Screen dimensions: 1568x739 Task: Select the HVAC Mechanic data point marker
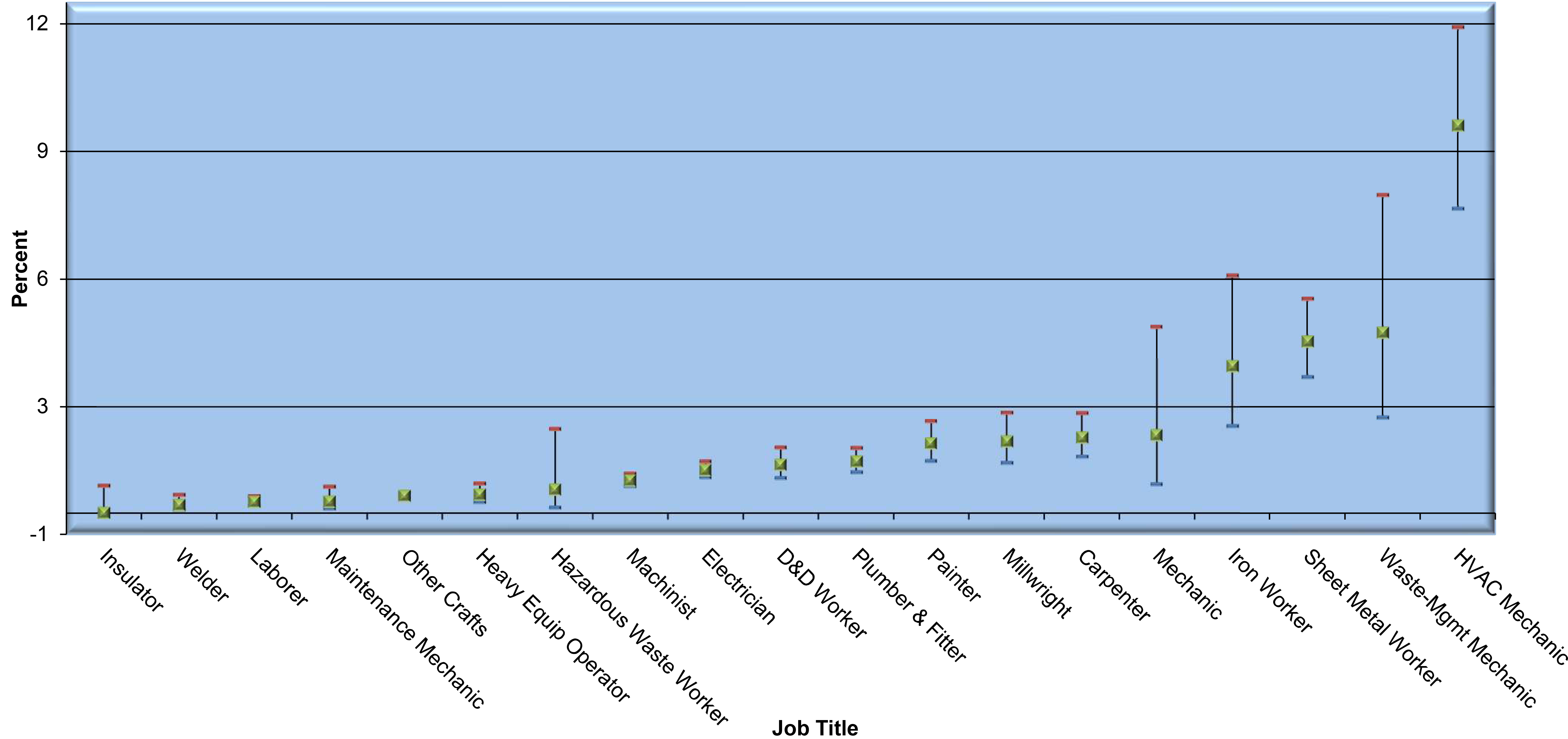pyautogui.click(x=1458, y=125)
